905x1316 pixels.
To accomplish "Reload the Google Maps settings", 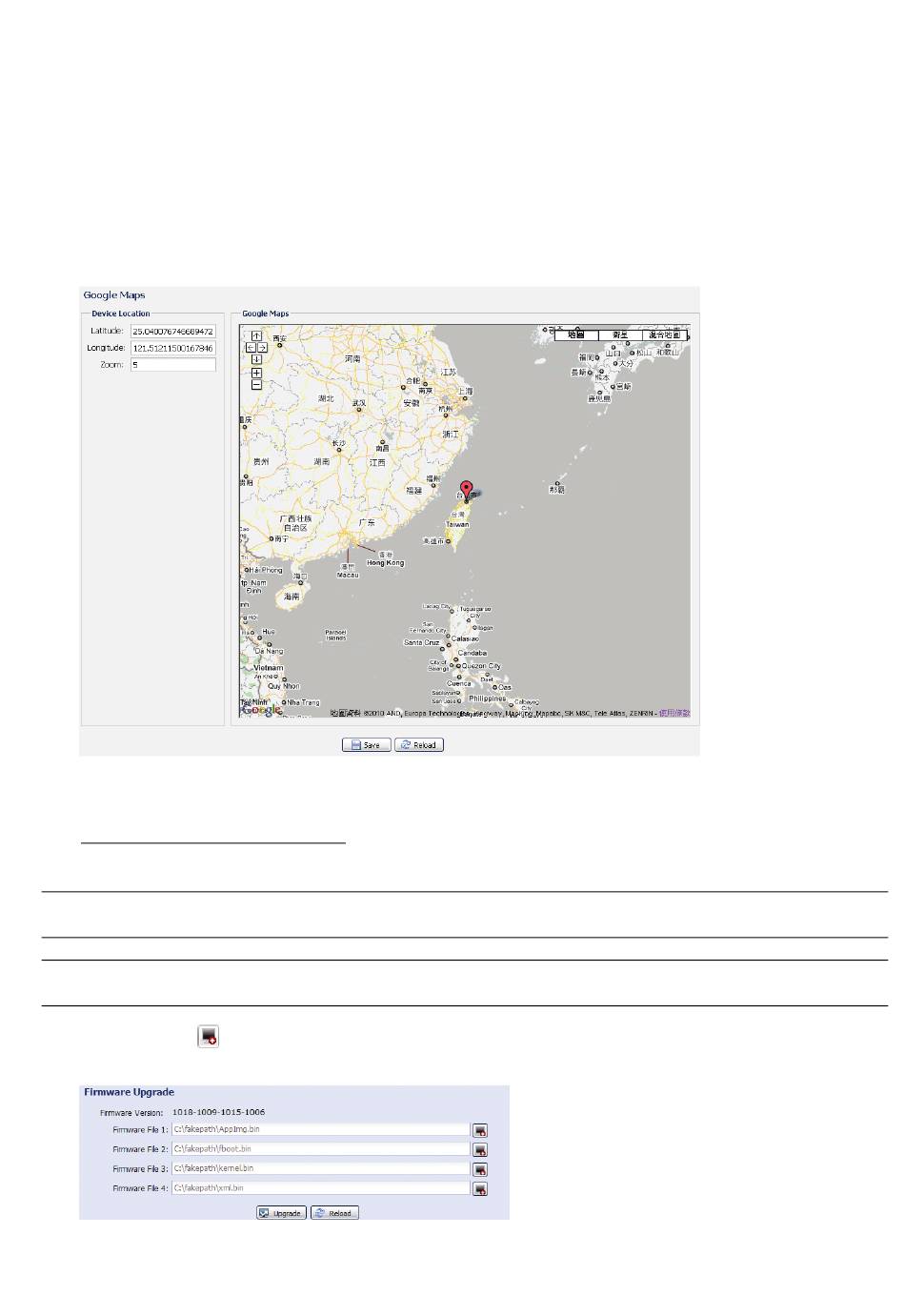I will coord(419,745).
